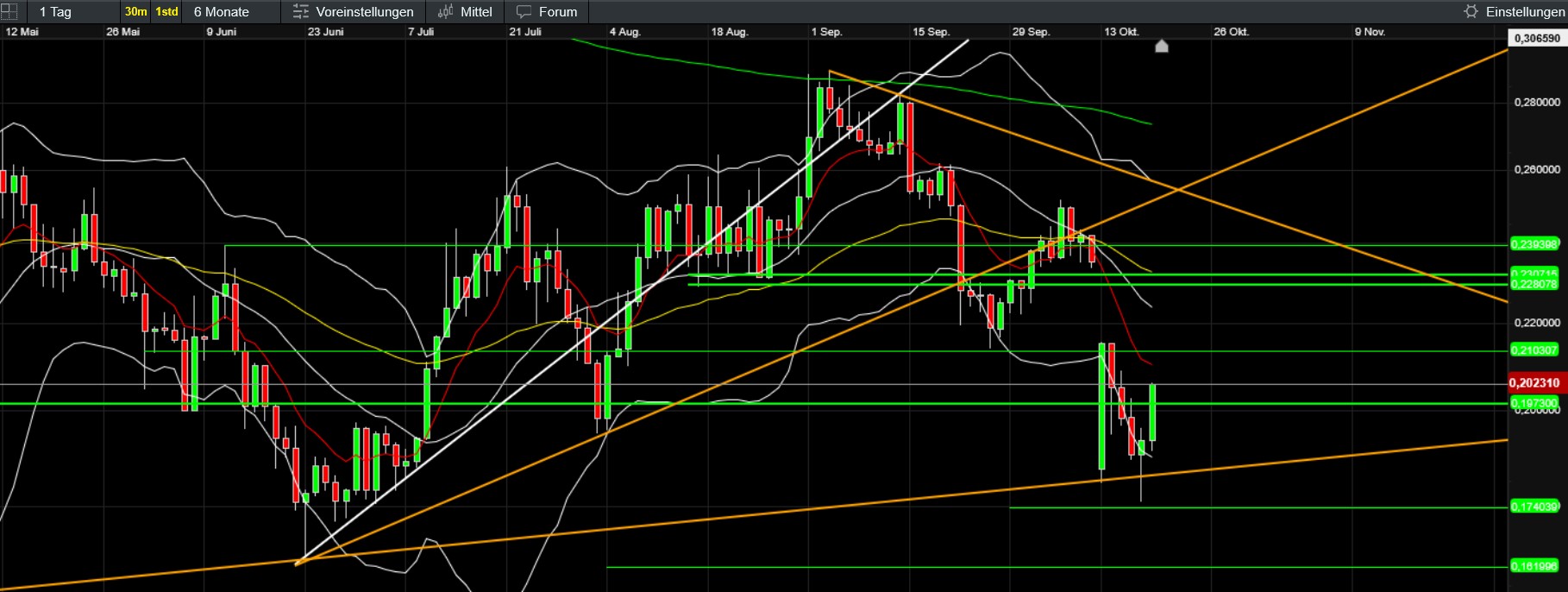The height and width of the screenshot is (592, 1568).
Task: Click the grey alert marker near 13 Okt.
Action: (1162, 46)
